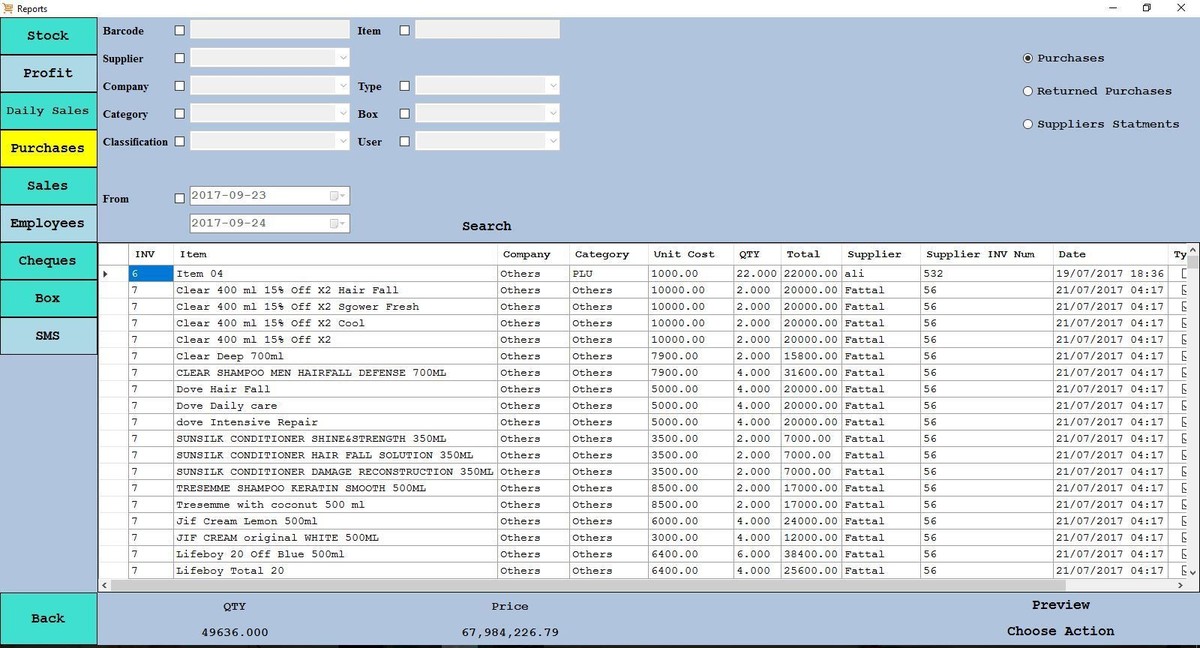Screen dimensions: 1200x648
Task: Open the From date calendar picker
Action: (337, 196)
